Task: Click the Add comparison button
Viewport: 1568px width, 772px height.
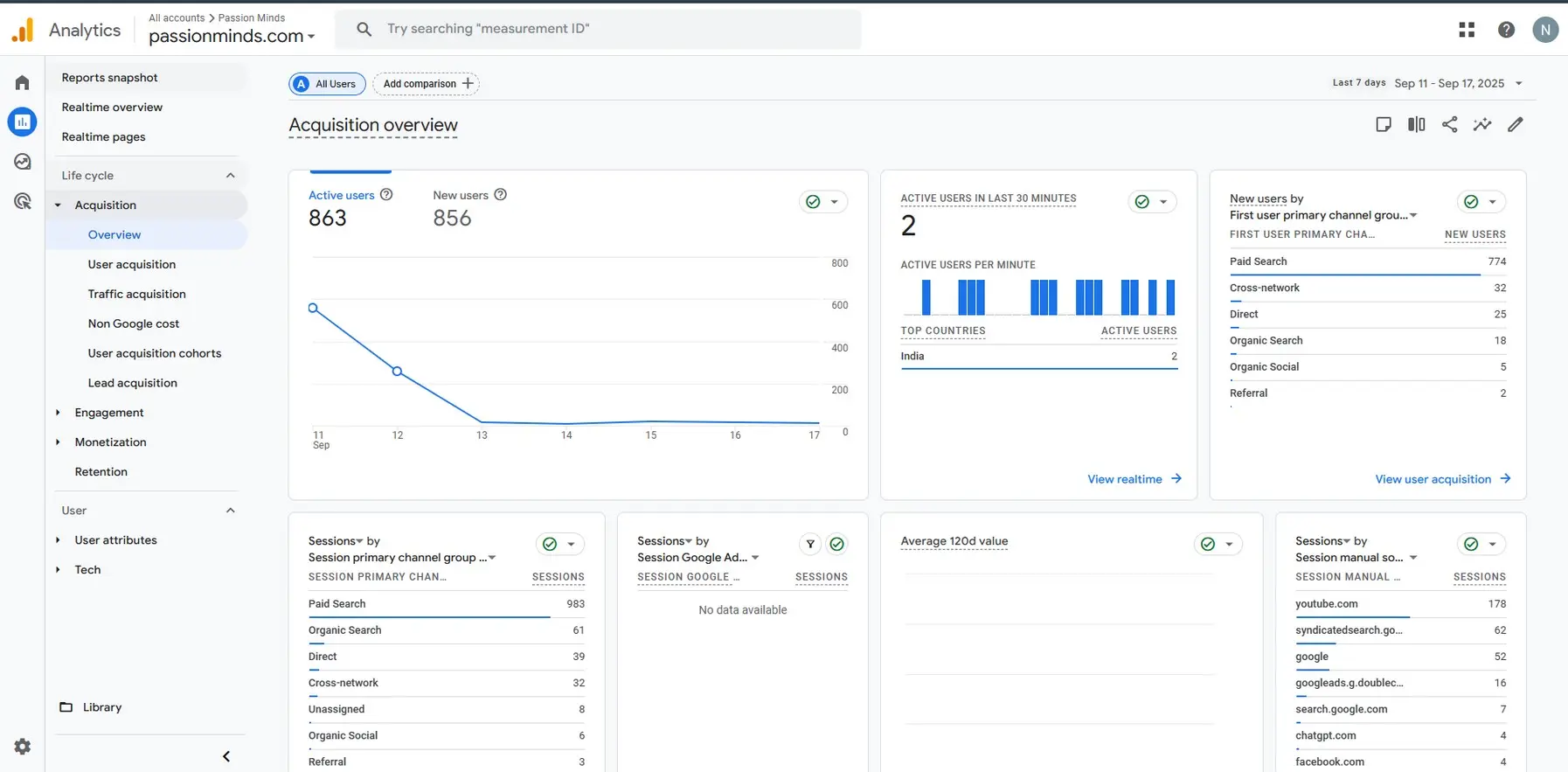Action: 427,84
